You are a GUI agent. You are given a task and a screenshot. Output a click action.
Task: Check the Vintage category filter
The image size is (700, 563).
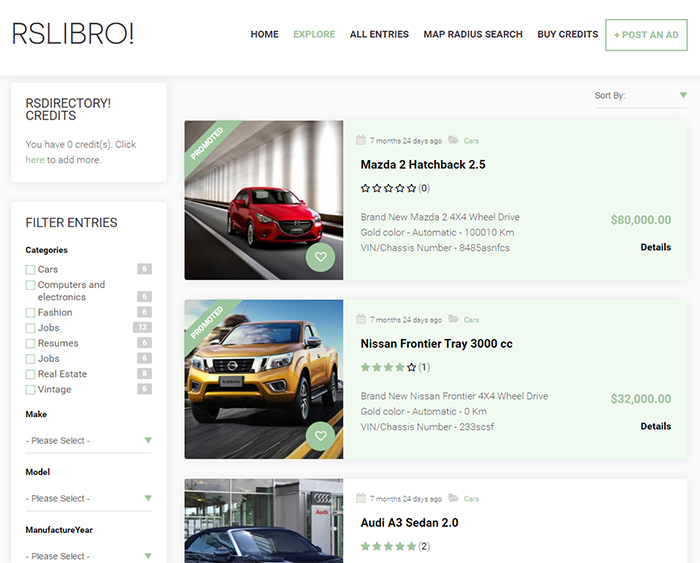tap(30, 390)
